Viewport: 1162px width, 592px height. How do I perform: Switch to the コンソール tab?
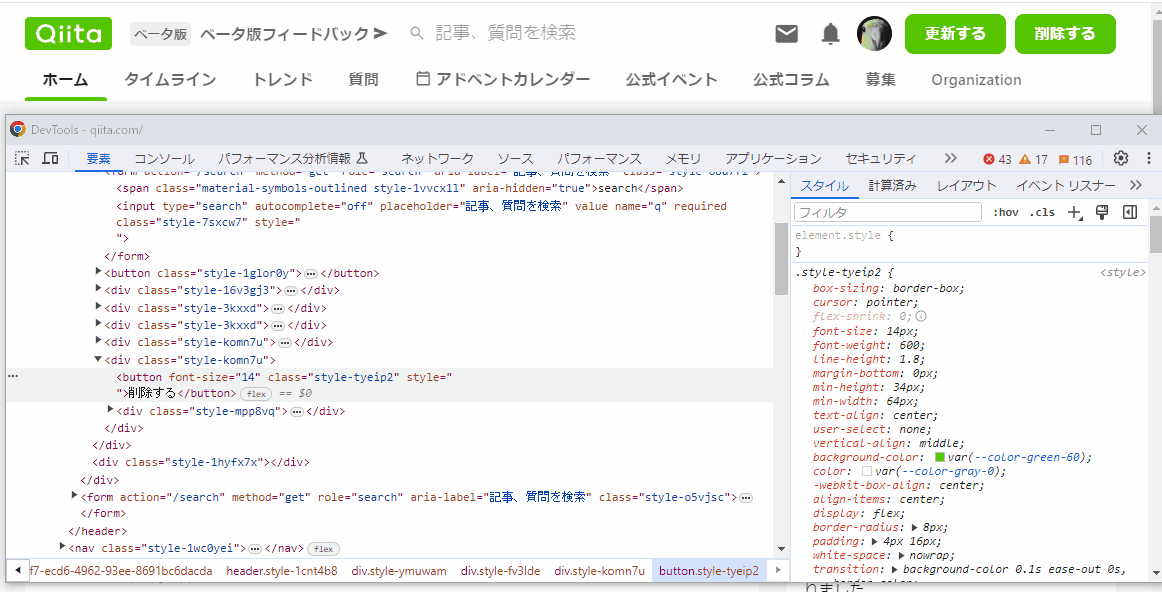click(164, 158)
